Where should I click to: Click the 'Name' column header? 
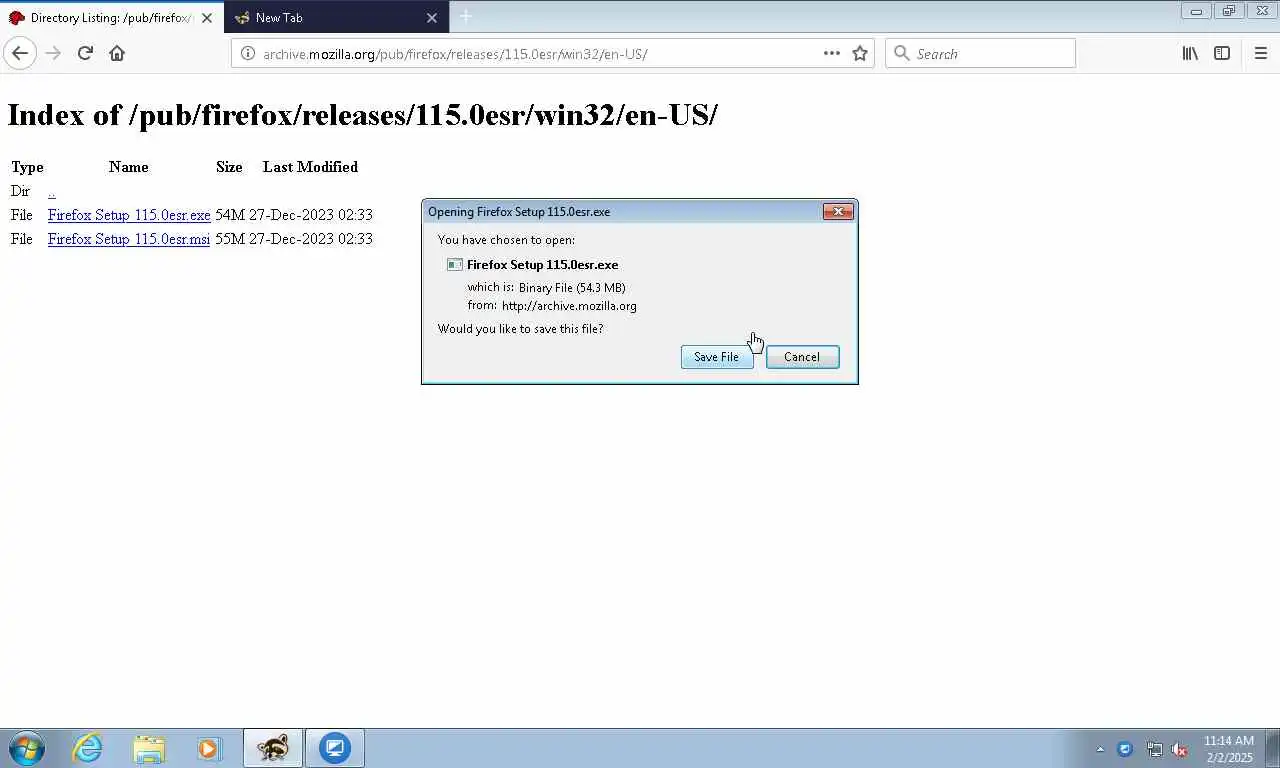coord(128,167)
